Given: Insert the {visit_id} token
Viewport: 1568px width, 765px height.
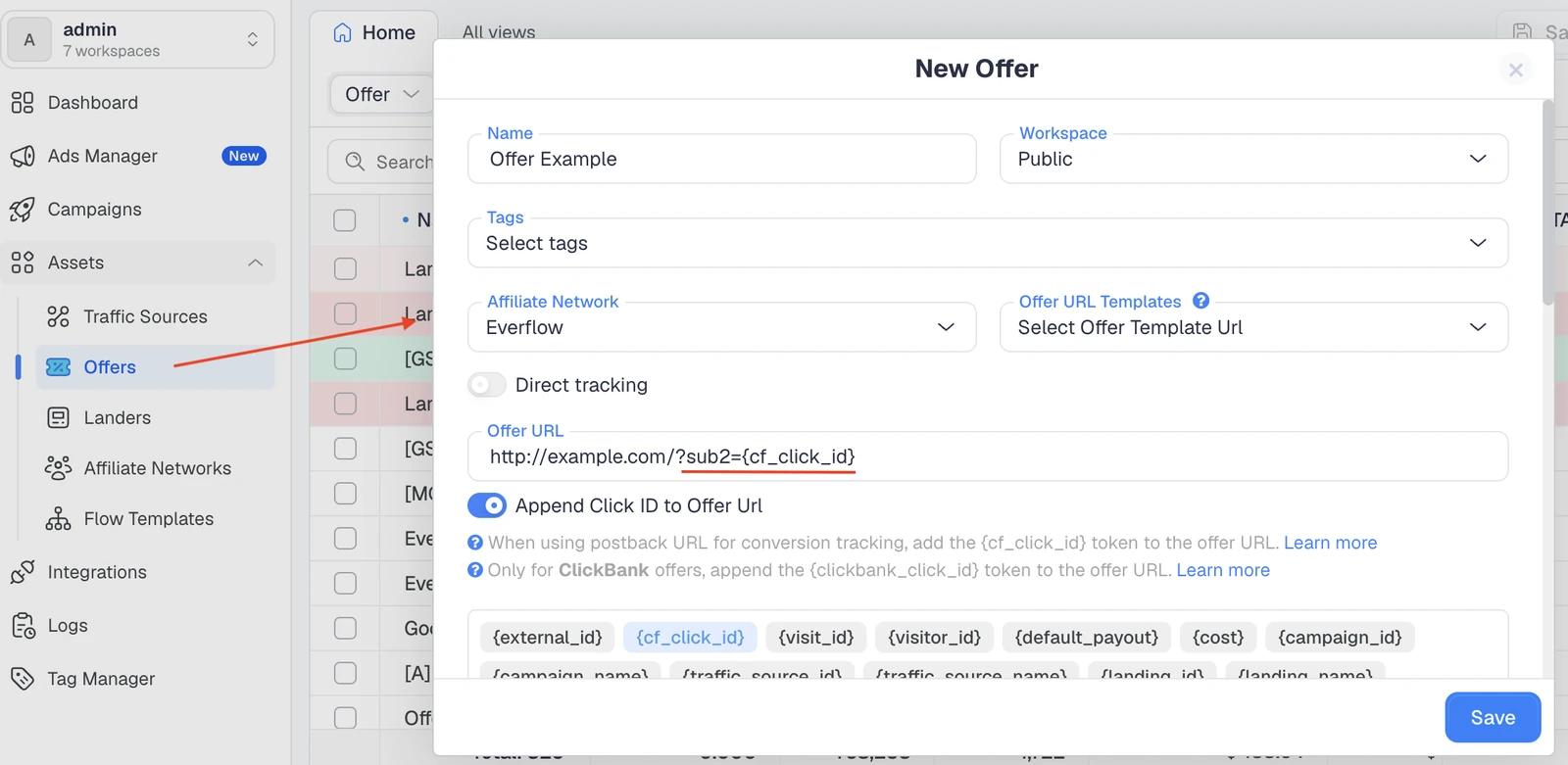Looking at the screenshot, I should [x=815, y=638].
